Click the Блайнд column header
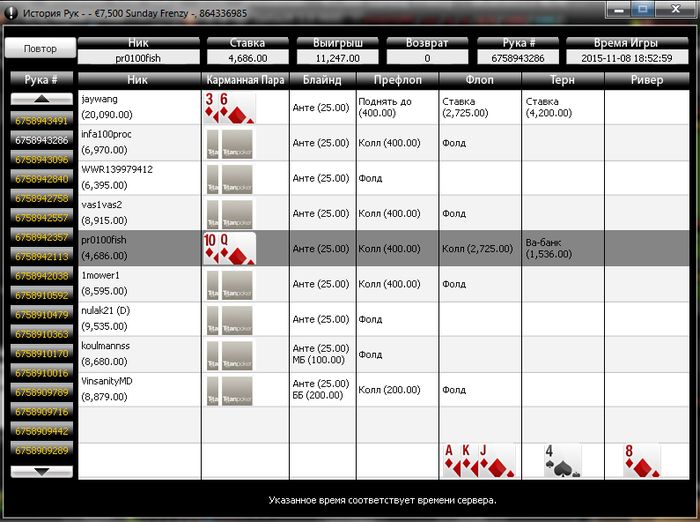This screenshot has height=522, width=700. coord(322,80)
